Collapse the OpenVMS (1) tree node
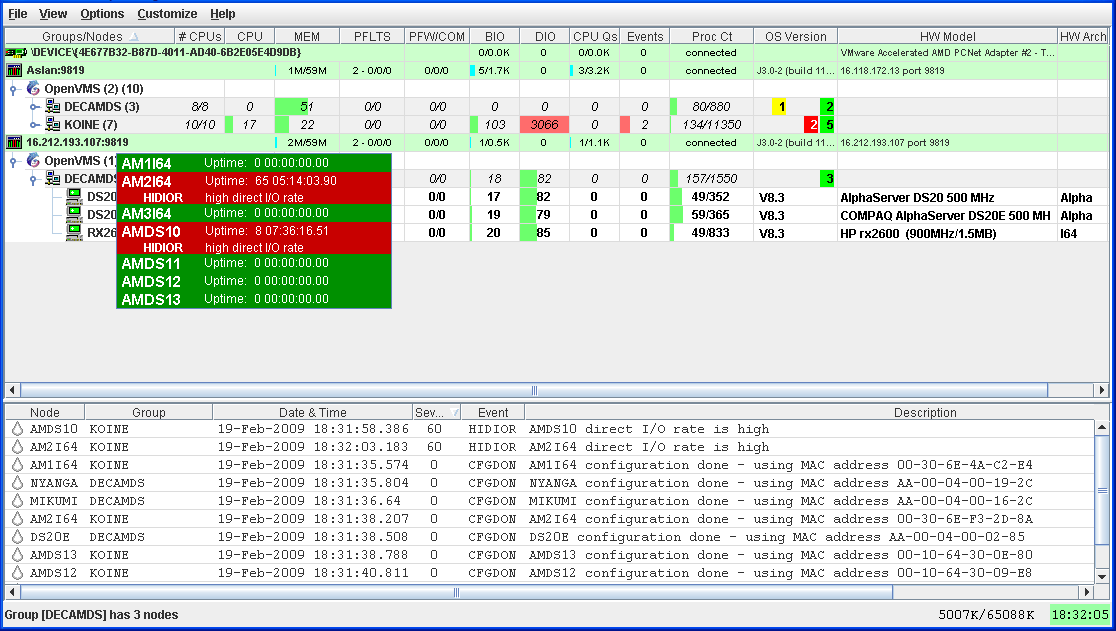Screen dimensions: 1116x631 (x=14, y=162)
